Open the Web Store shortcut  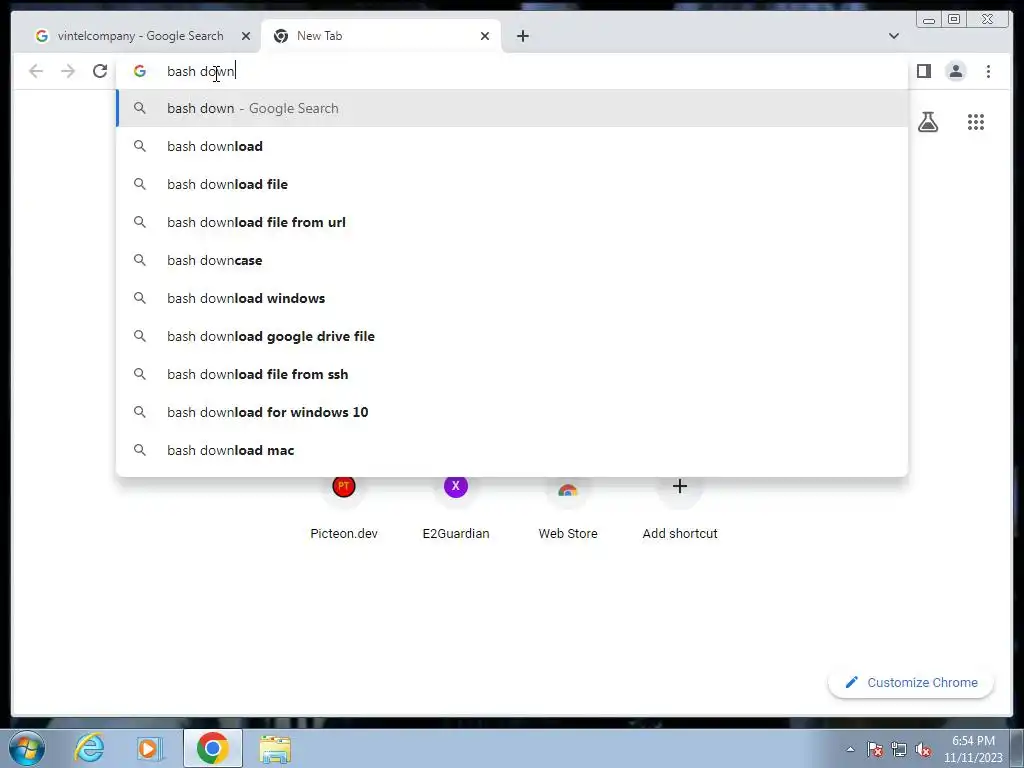(568, 507)
